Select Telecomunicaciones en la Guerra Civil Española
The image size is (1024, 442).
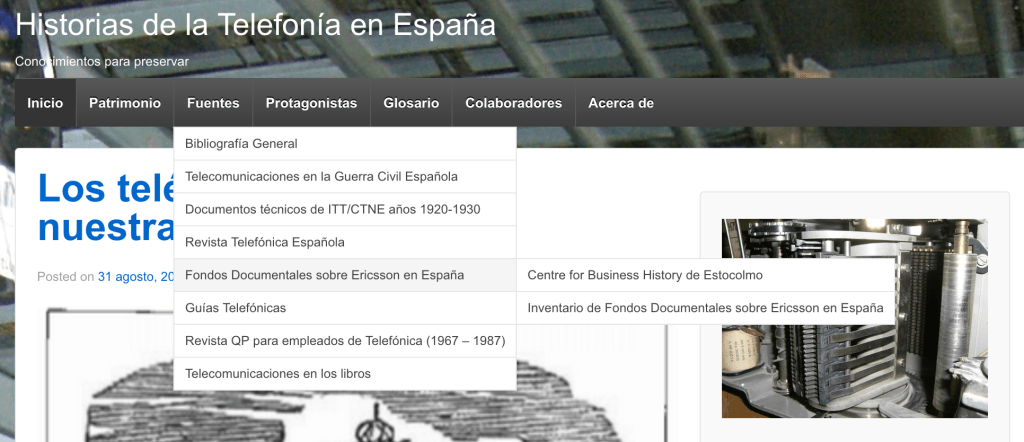coord(321,177)
